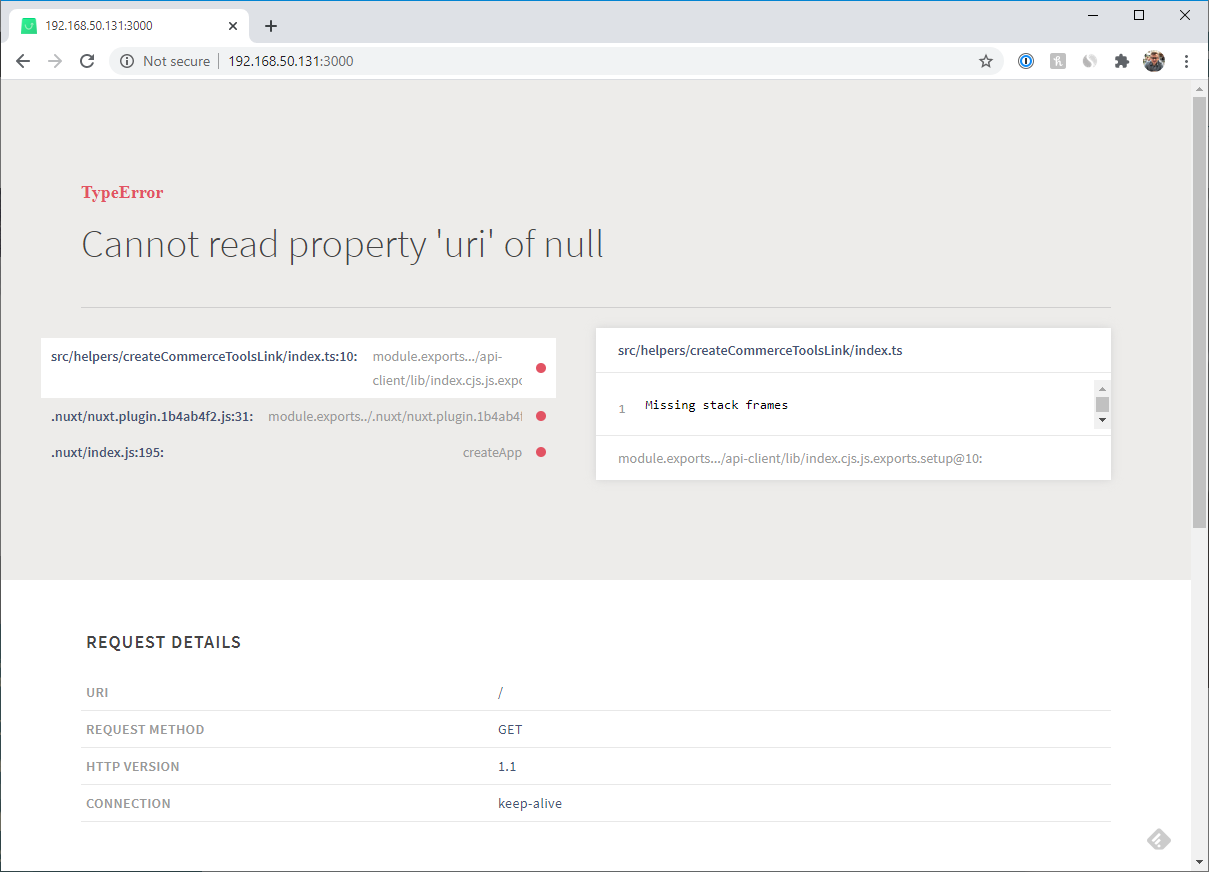Screen dimensions: 1209x872
Task: Click the URI row label
Action: click(x=97, y=692)
